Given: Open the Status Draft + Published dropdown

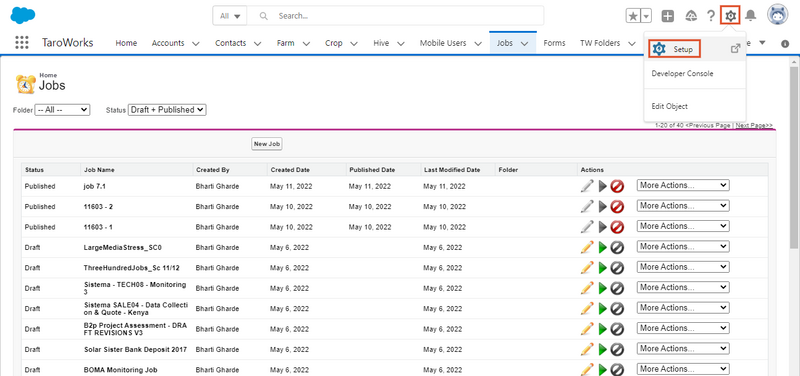Looking at the screenshot, I should coord(167,110).
